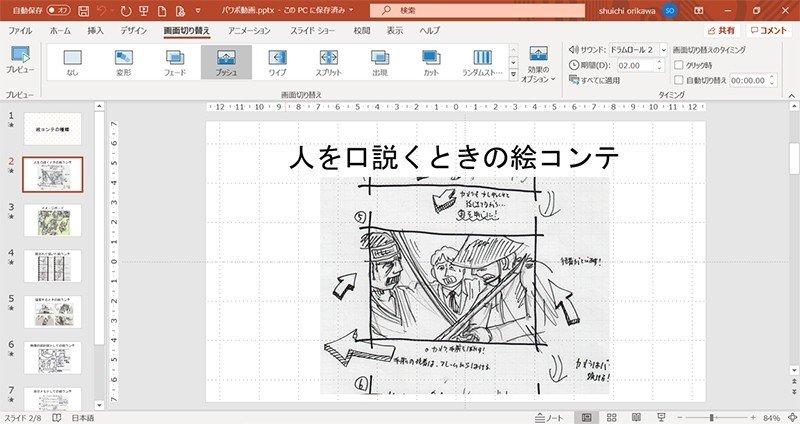800x424 pixels.
Task: Toggle the AutoSave (自動保存) switch
Action: point(58,10)
